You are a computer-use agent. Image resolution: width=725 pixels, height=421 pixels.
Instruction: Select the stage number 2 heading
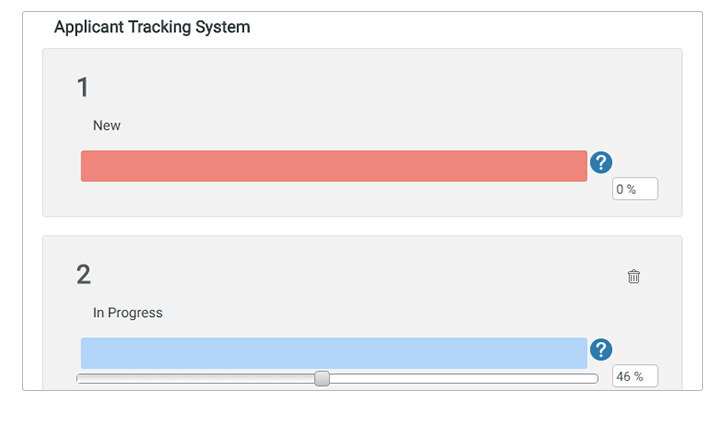click(x=83, y=275)
